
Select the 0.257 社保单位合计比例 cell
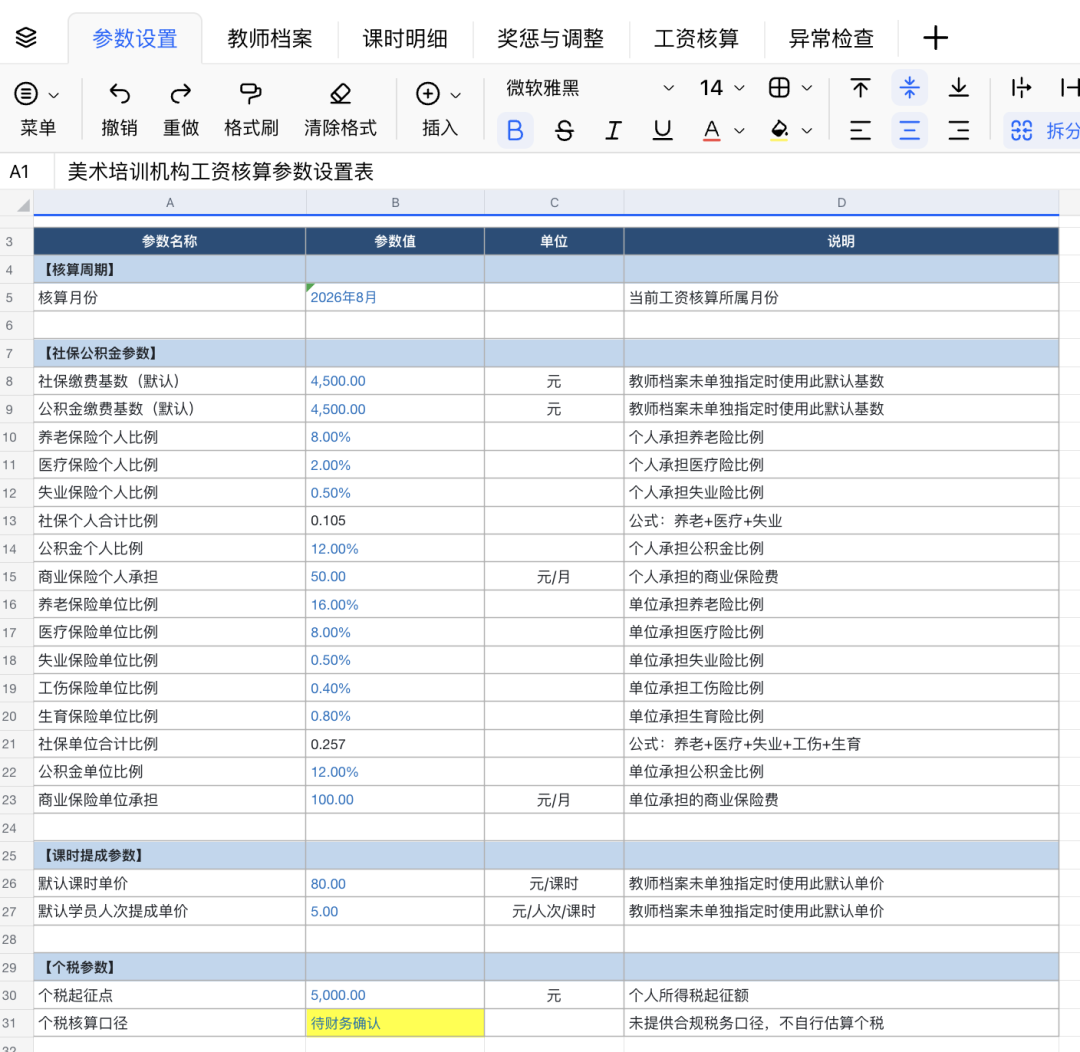coord(395,744)
